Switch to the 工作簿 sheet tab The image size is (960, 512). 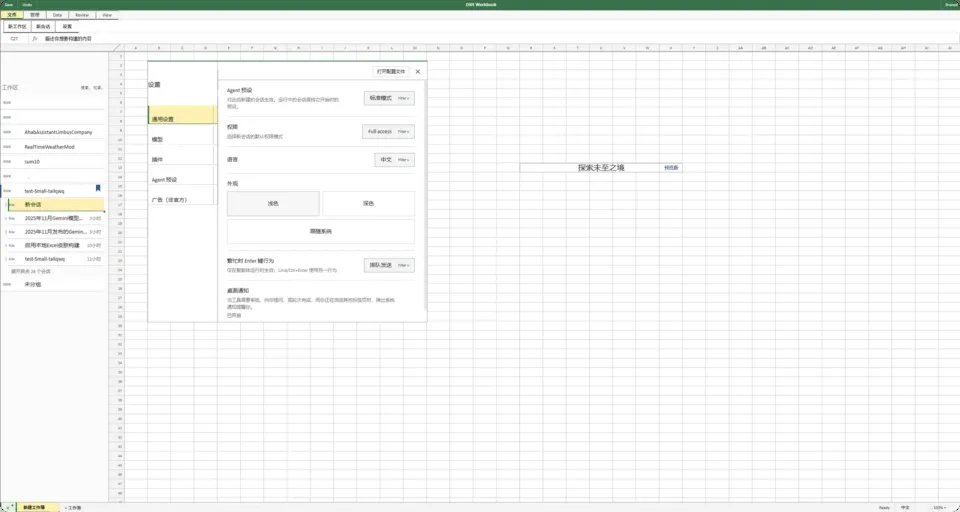click(74, 508)
